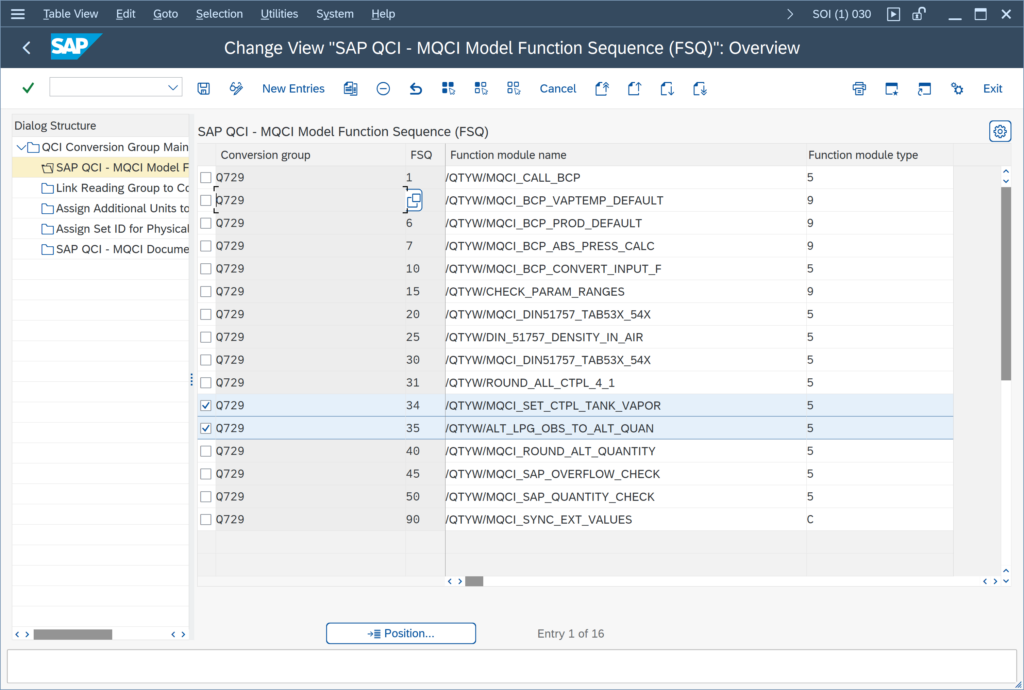Click the Select All icon
Viewport: 1024px width, 690px height.
(448, 89)
